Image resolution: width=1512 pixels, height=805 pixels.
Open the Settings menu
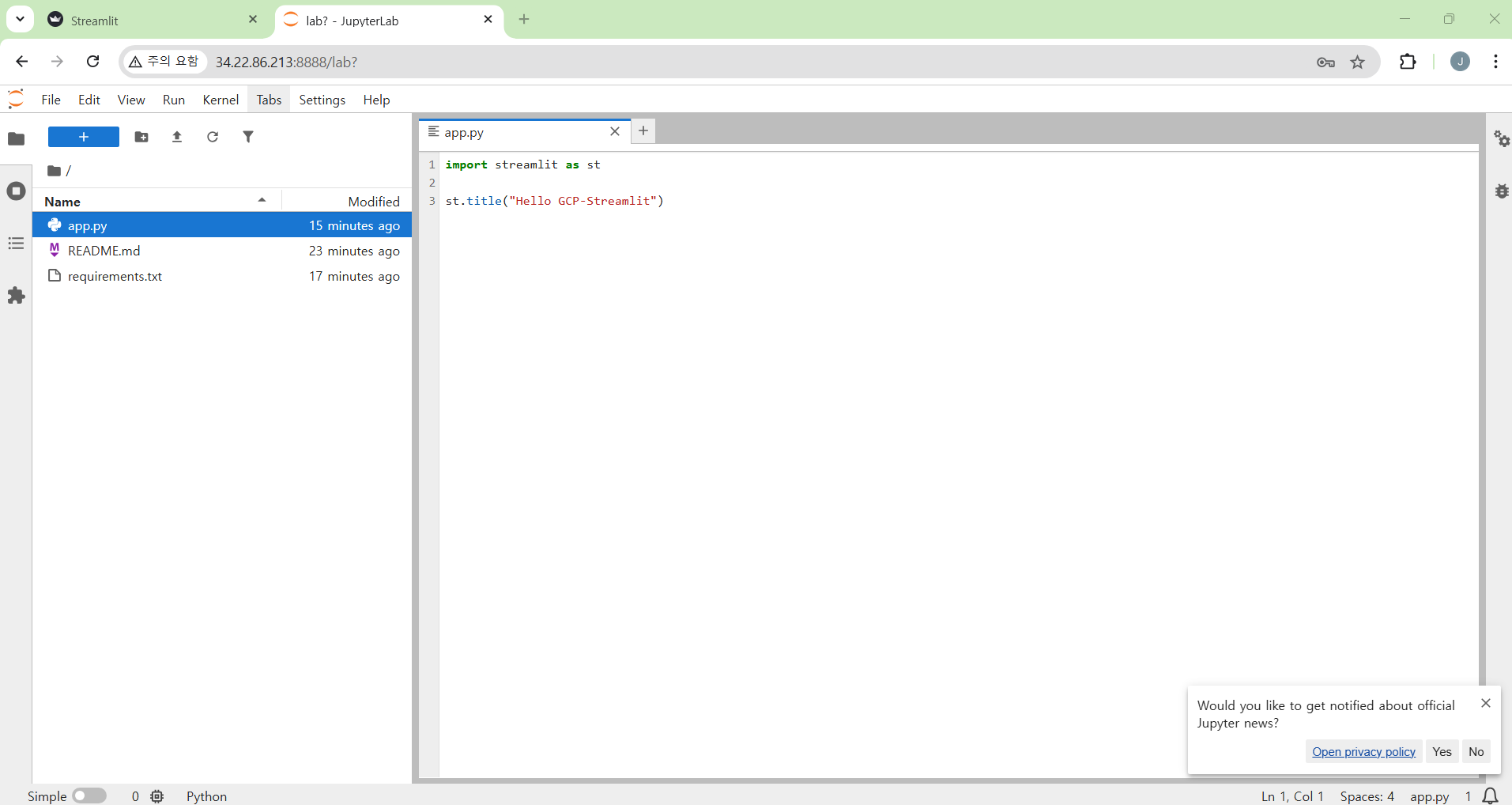pyautogui.click(x=322, y=100)
